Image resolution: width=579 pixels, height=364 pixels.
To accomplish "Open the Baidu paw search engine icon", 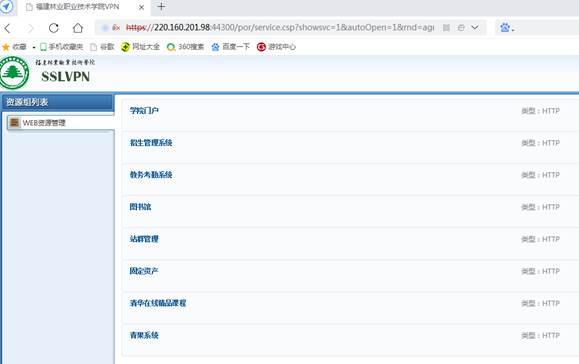I will pos(505,27).
